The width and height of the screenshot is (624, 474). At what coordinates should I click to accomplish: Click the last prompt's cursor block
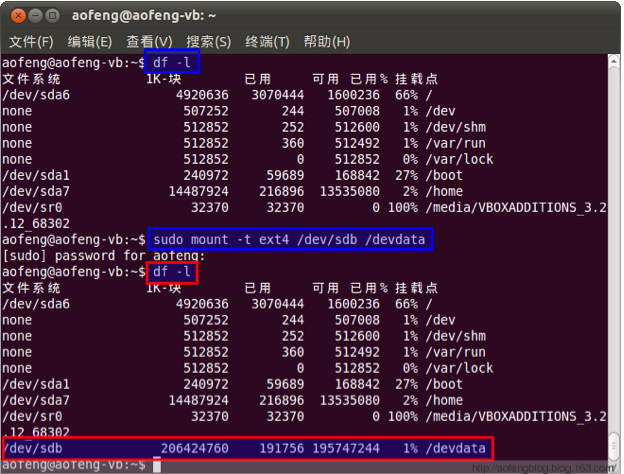pos(157,464)
